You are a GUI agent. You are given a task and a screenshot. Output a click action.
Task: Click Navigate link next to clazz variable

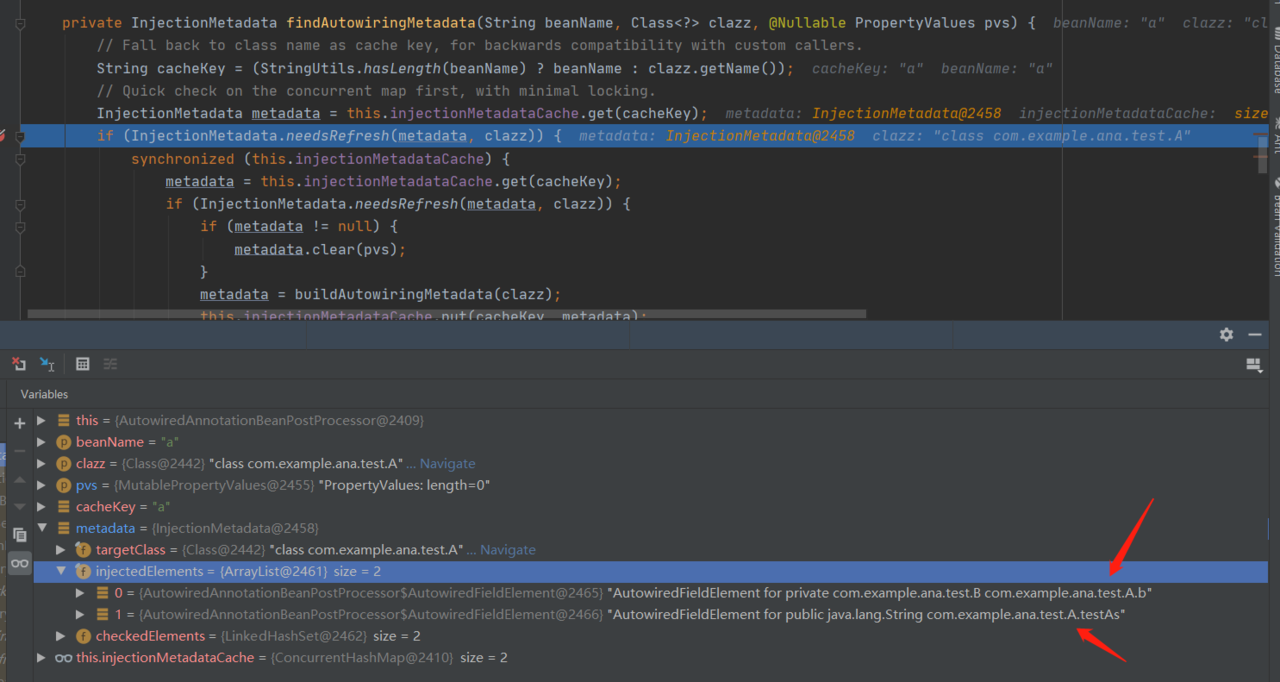(447, 463)
